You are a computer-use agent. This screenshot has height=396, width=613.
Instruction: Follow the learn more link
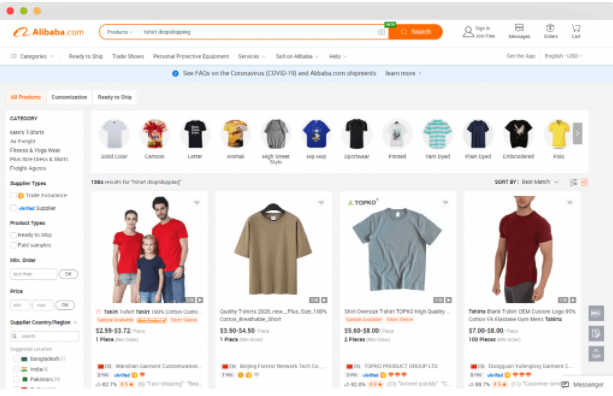pos(403,73)
